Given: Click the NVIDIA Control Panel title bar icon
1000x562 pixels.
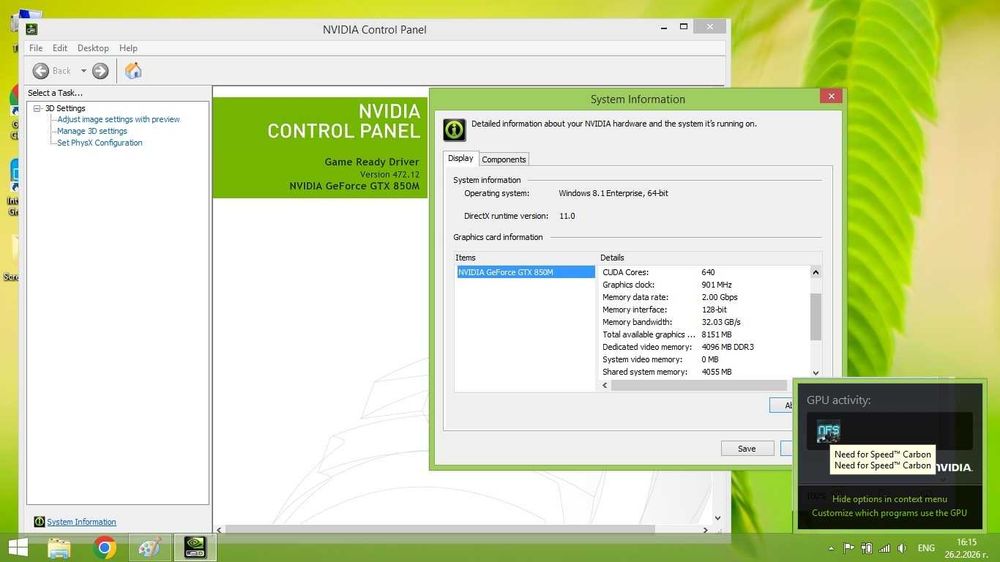Looking at the screenshot, I should point(31,29).
